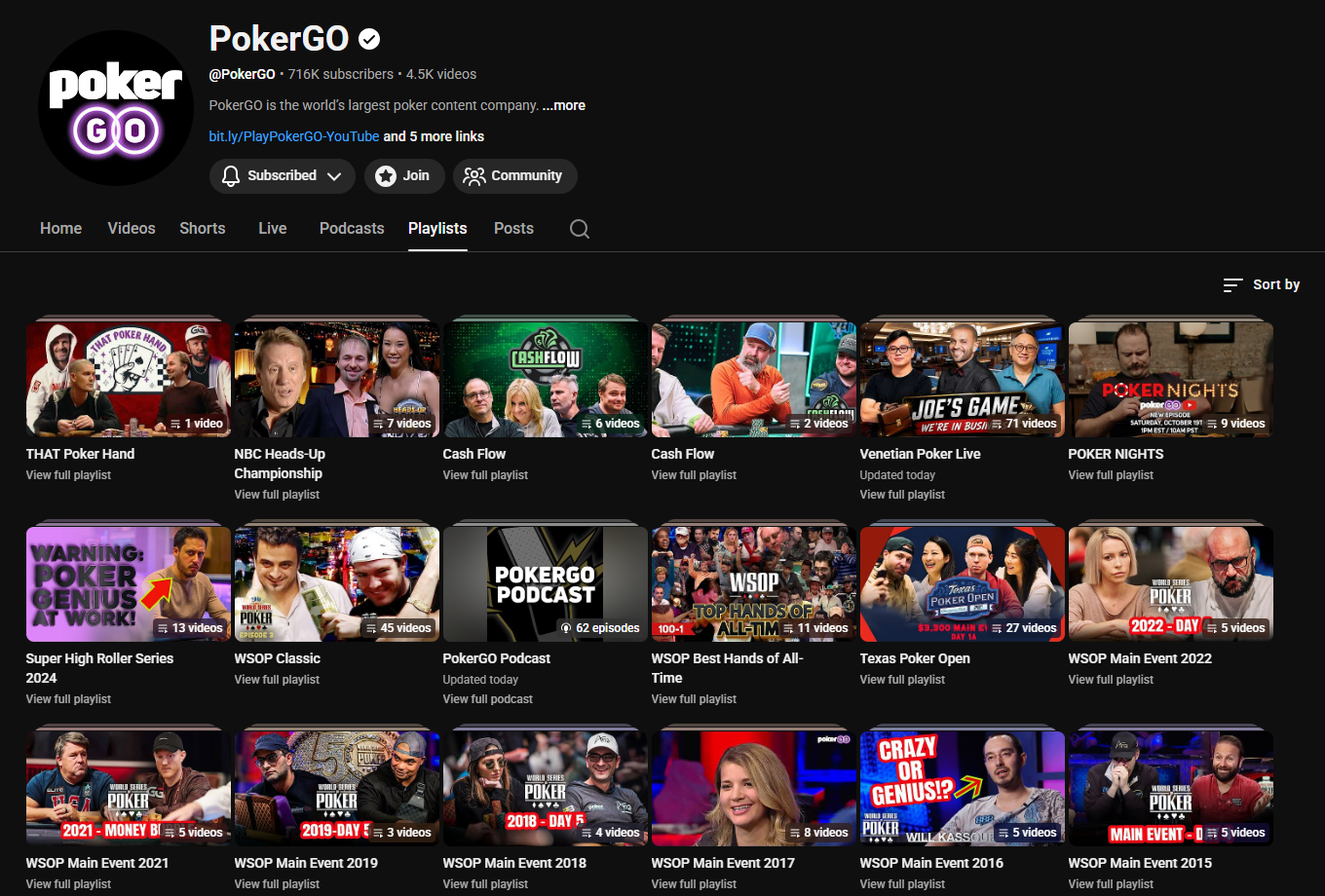This screenshot has height=896, width=1325.
Task: Click 'and 5 more links'
Action: click(434, 136)
